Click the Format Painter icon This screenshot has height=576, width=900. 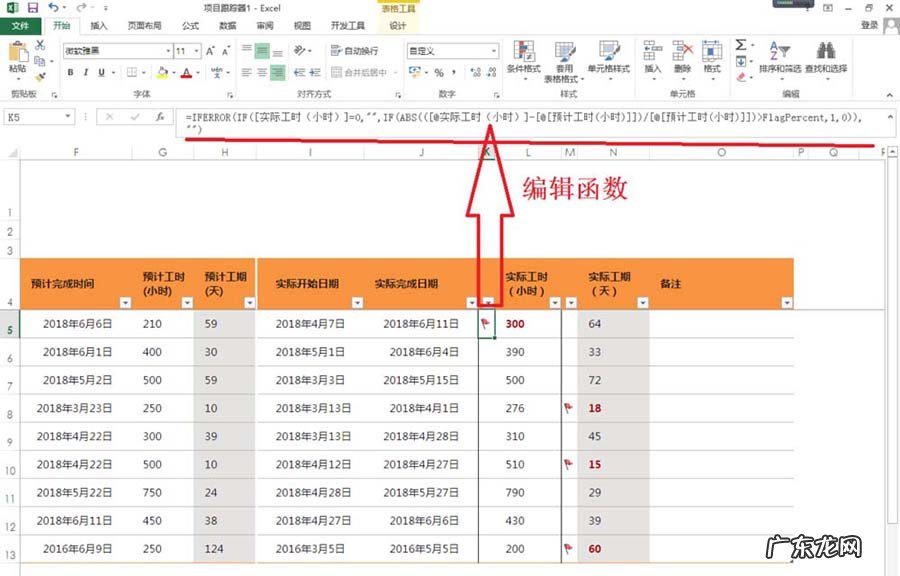39,78
